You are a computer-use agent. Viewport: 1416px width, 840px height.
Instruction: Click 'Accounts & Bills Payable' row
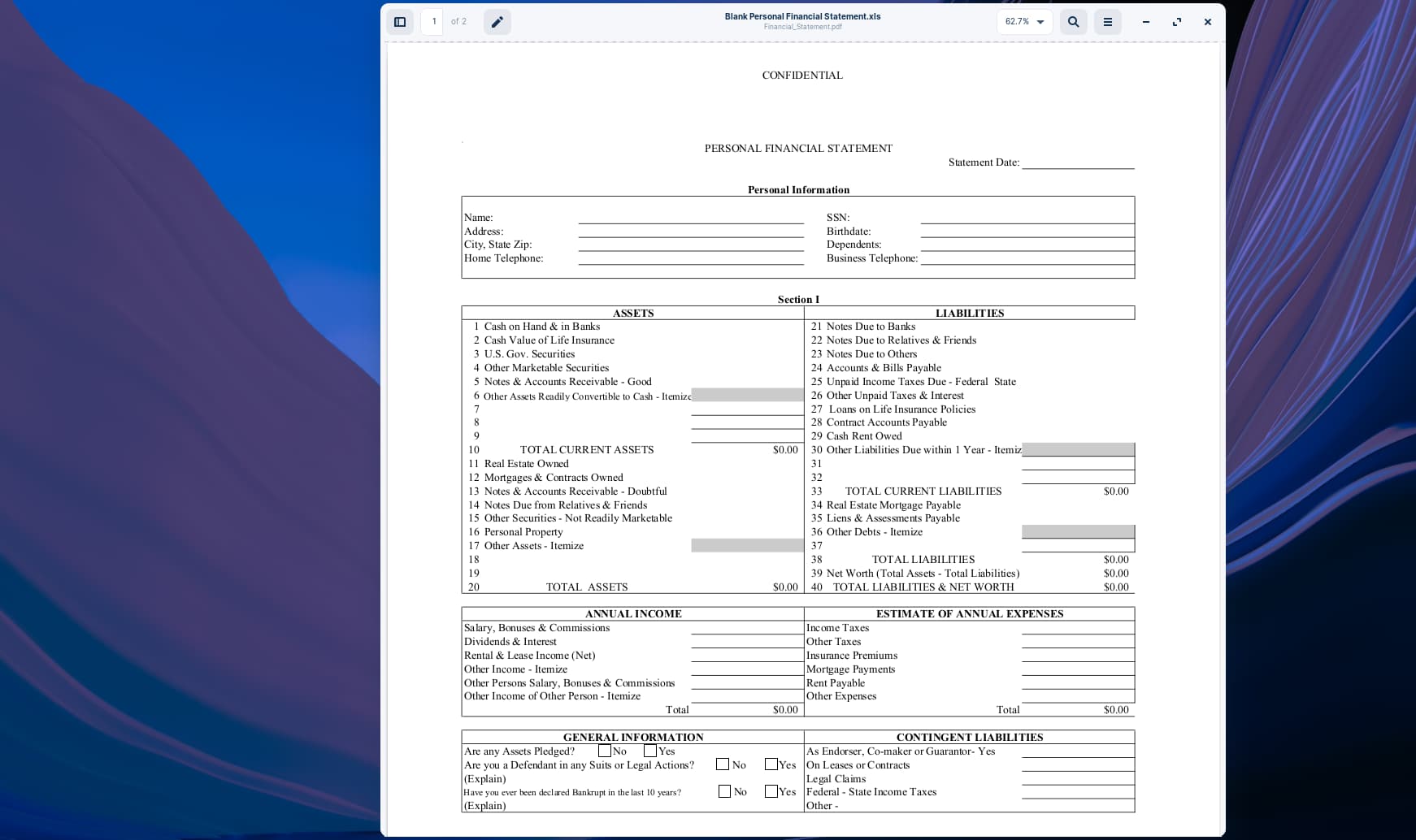(x=884, y=368)
